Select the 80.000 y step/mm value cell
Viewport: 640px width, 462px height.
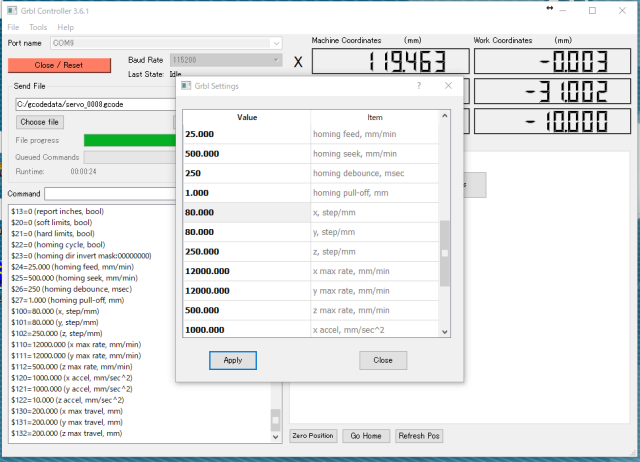tap(247, 232)
